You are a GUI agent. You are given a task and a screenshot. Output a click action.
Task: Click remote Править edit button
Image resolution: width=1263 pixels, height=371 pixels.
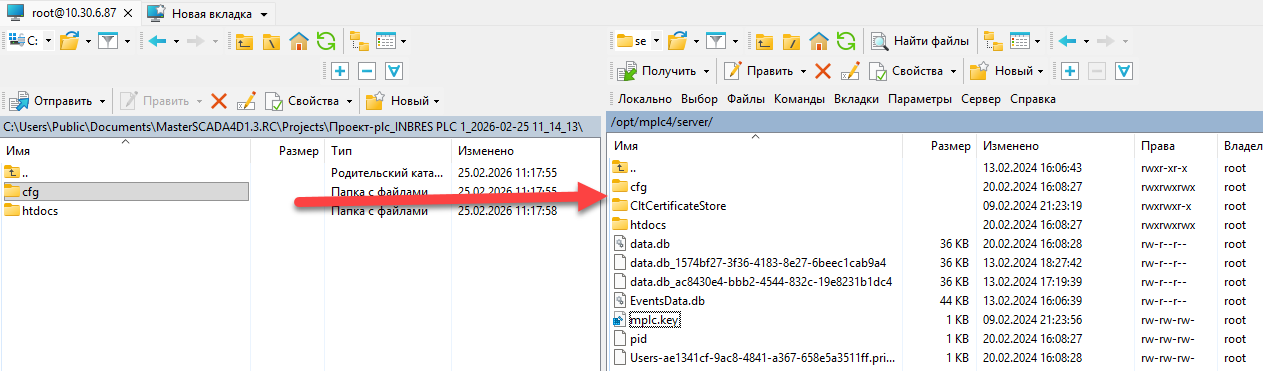click(x=759, y=71)
